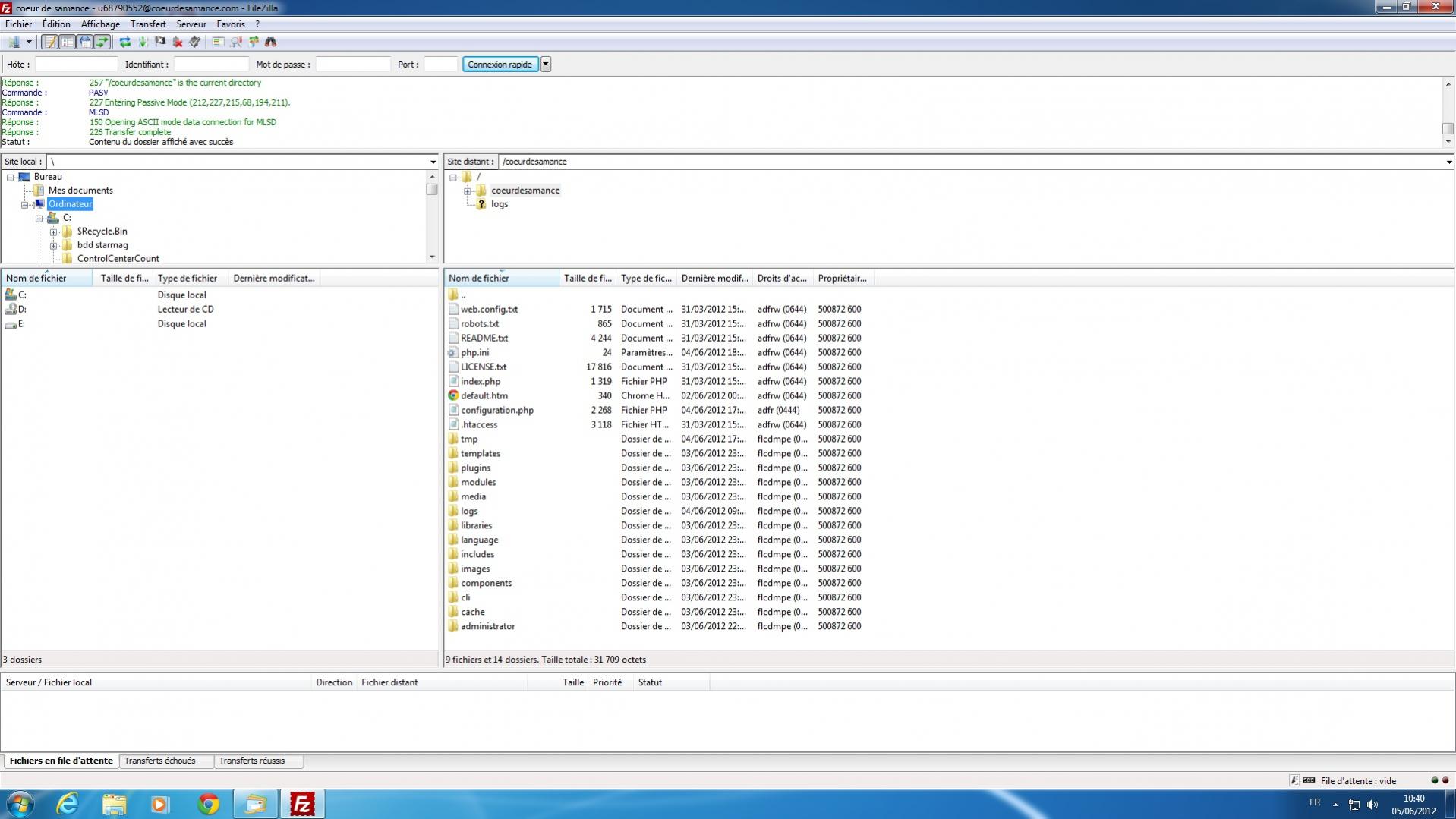Disconnect from the current server
Screen dimensions: 1456x819
pyautogui.click(x=178, y=42)
